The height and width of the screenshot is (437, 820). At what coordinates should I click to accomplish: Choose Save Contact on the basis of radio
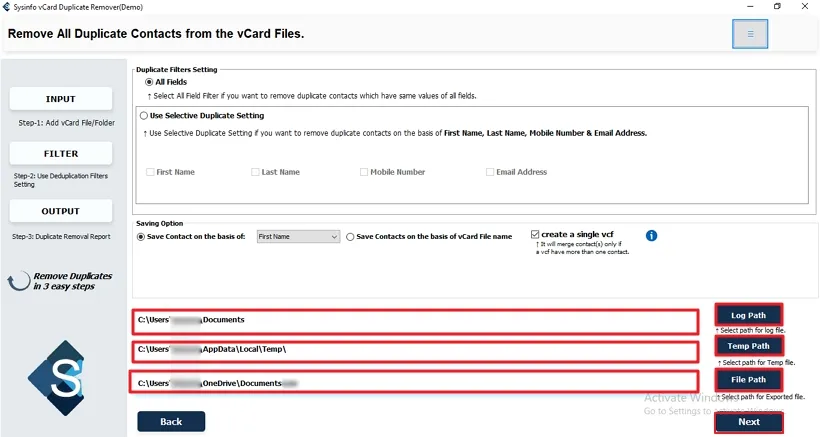141,237
